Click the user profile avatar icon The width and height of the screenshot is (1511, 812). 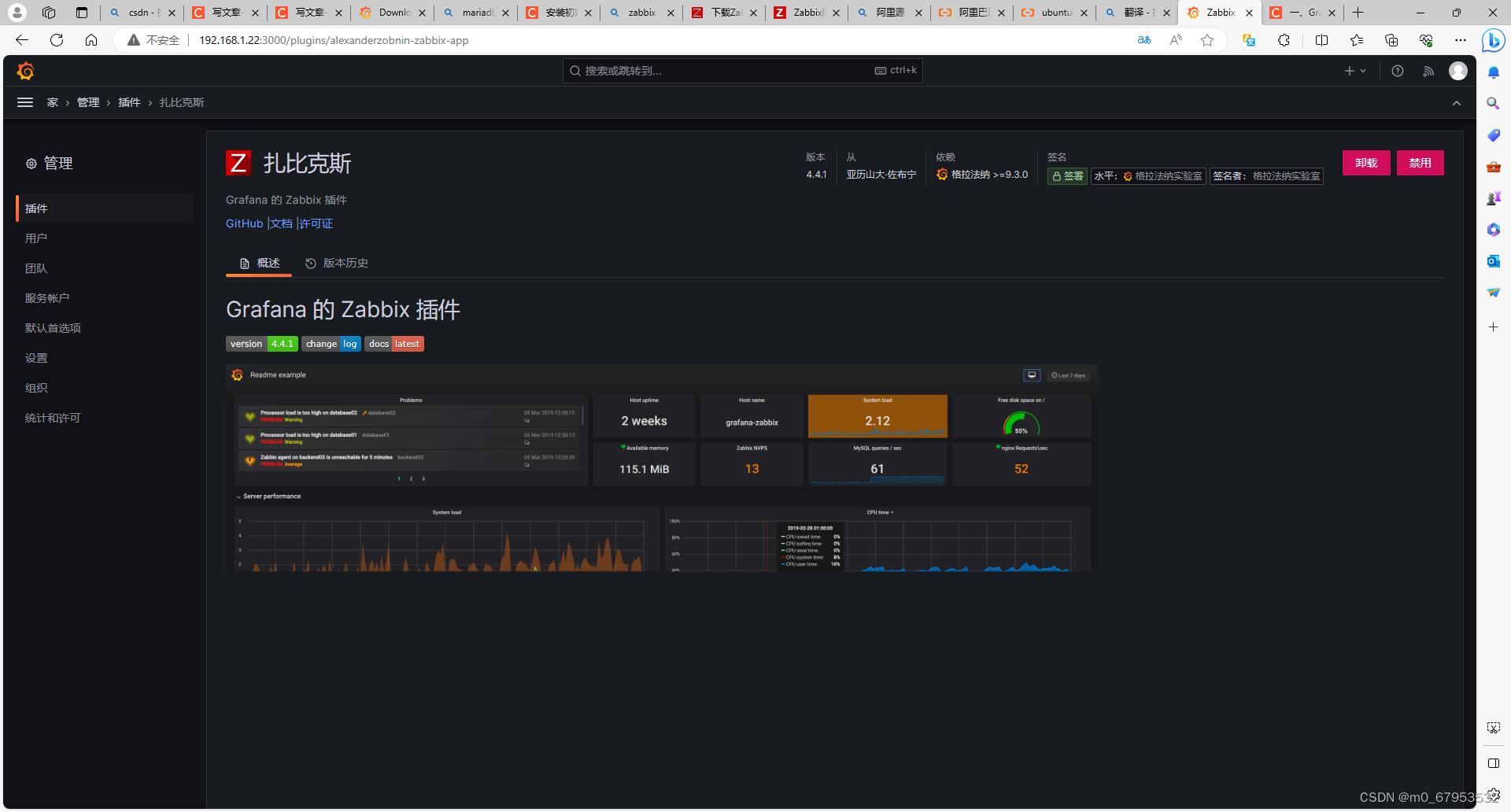pyautogui.click(x=1458, y=71)
